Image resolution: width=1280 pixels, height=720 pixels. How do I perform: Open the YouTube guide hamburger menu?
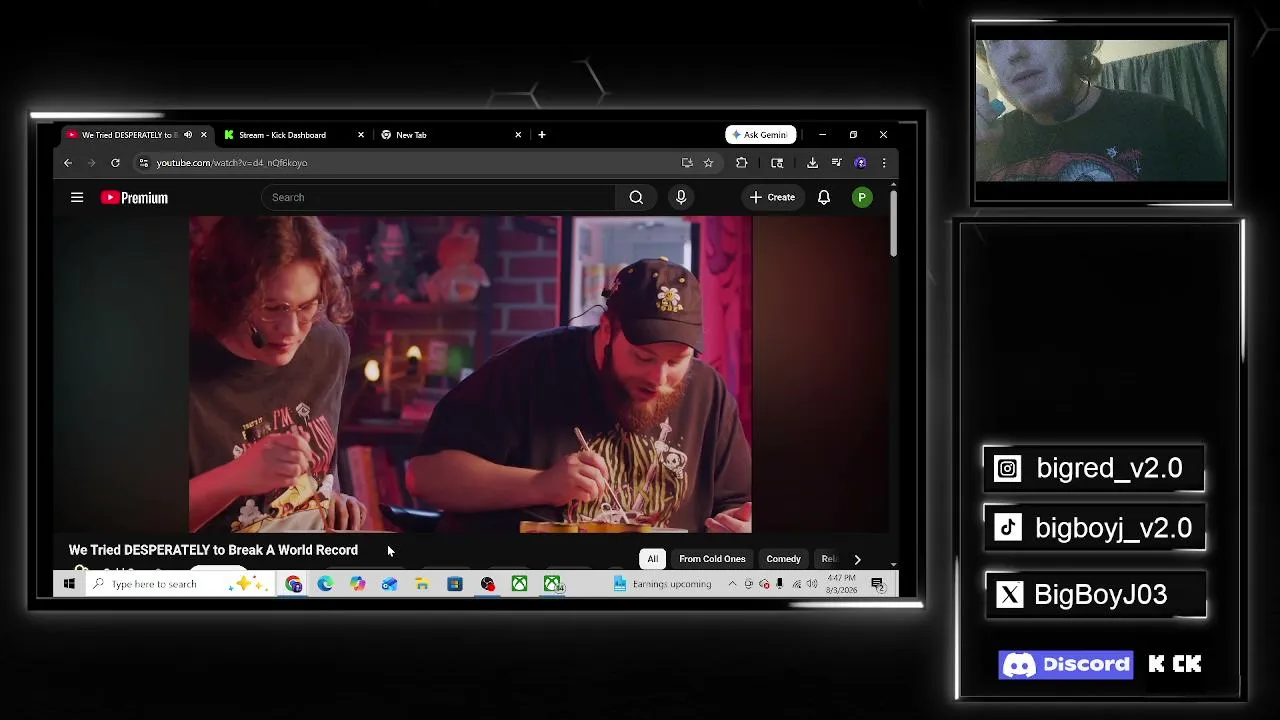pyautogui.click(x=77, y=197)
